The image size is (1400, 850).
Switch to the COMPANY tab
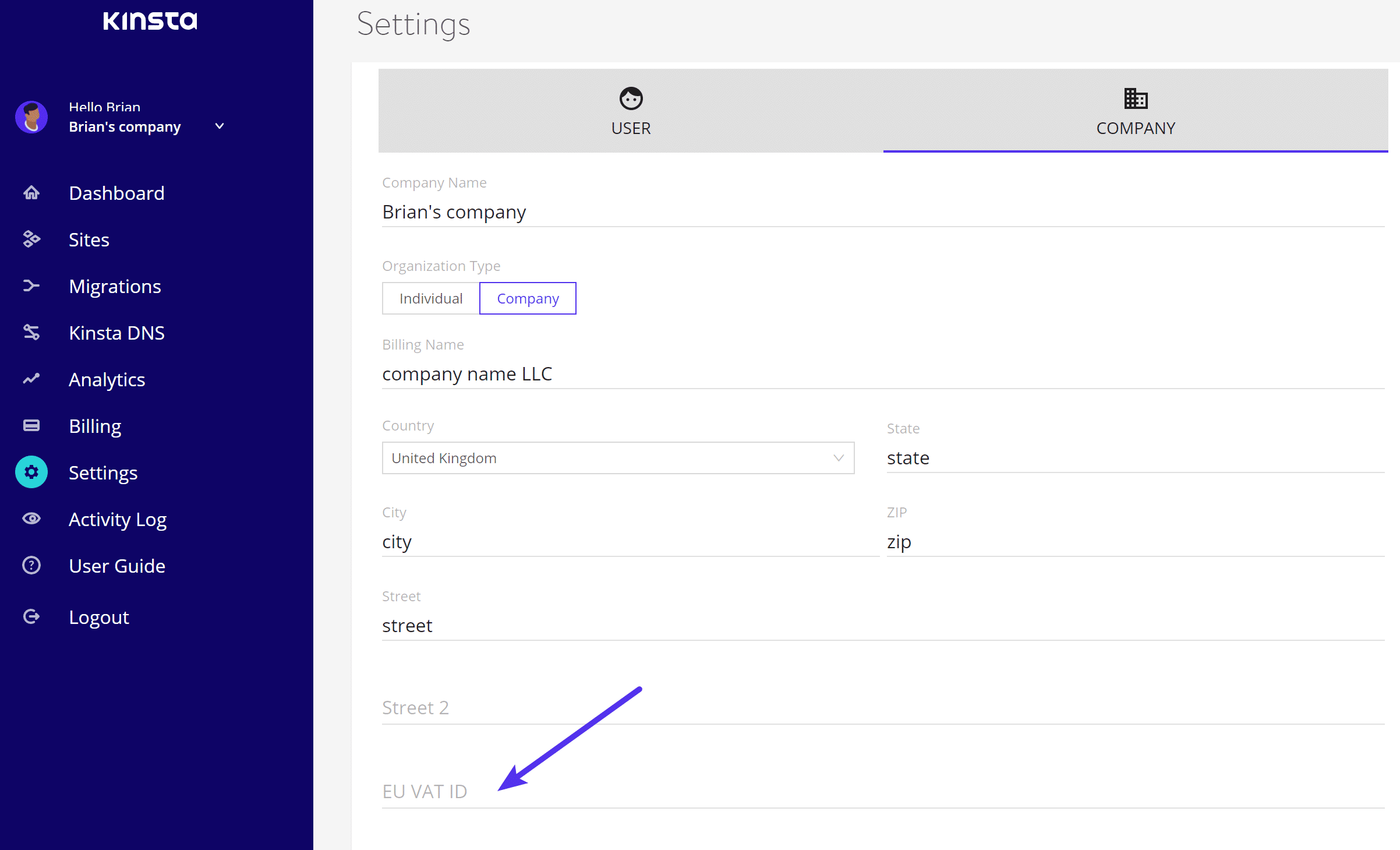pyautogui.click(x=1136, y=111)
